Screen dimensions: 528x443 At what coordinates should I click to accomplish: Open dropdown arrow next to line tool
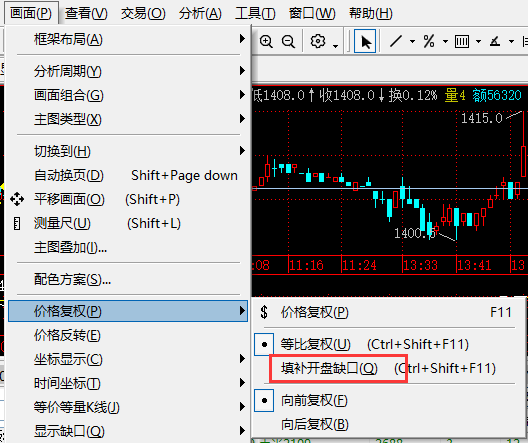click(412, 42)
